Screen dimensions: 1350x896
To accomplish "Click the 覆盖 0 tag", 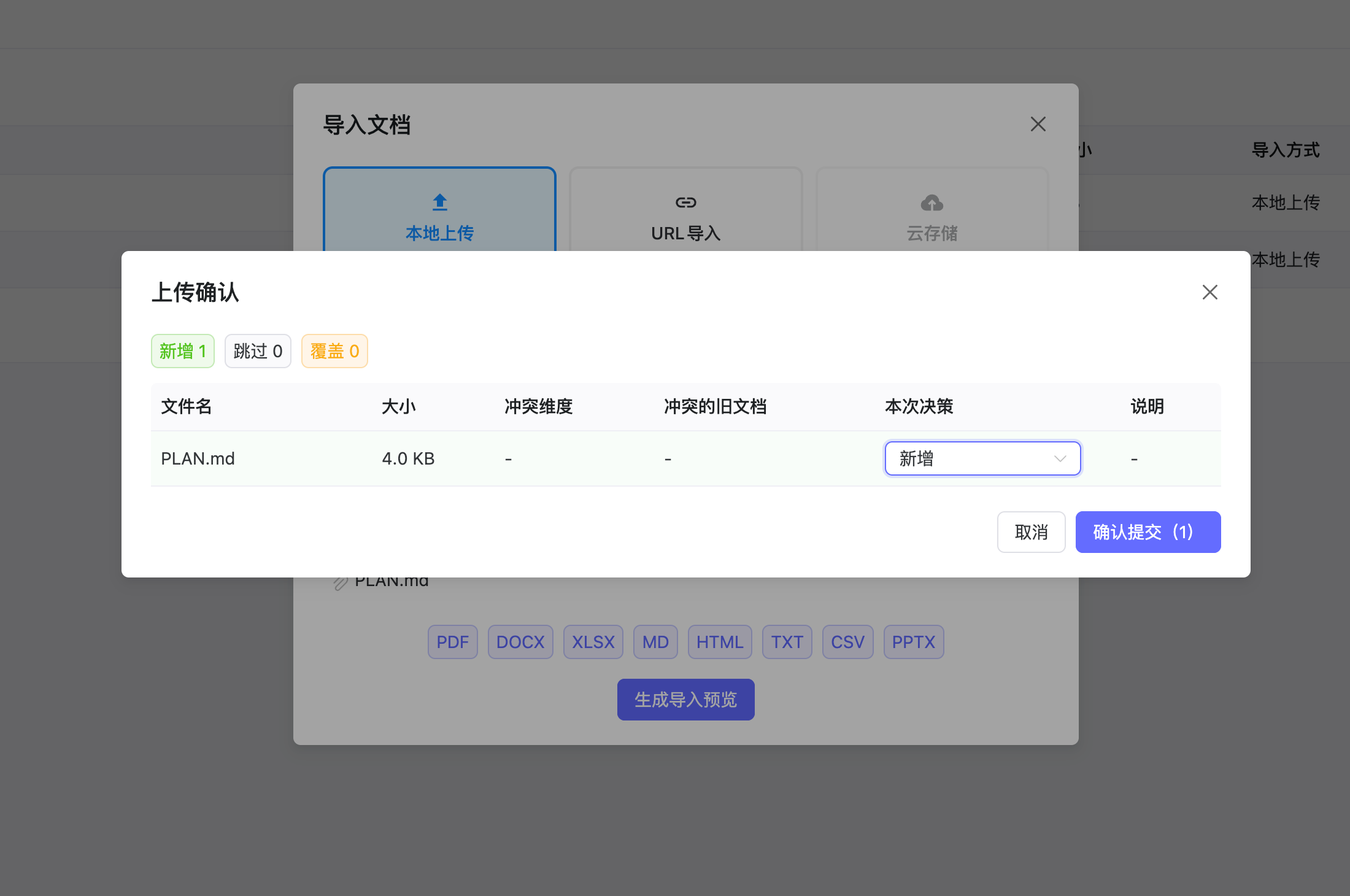I will pos(334,351).
